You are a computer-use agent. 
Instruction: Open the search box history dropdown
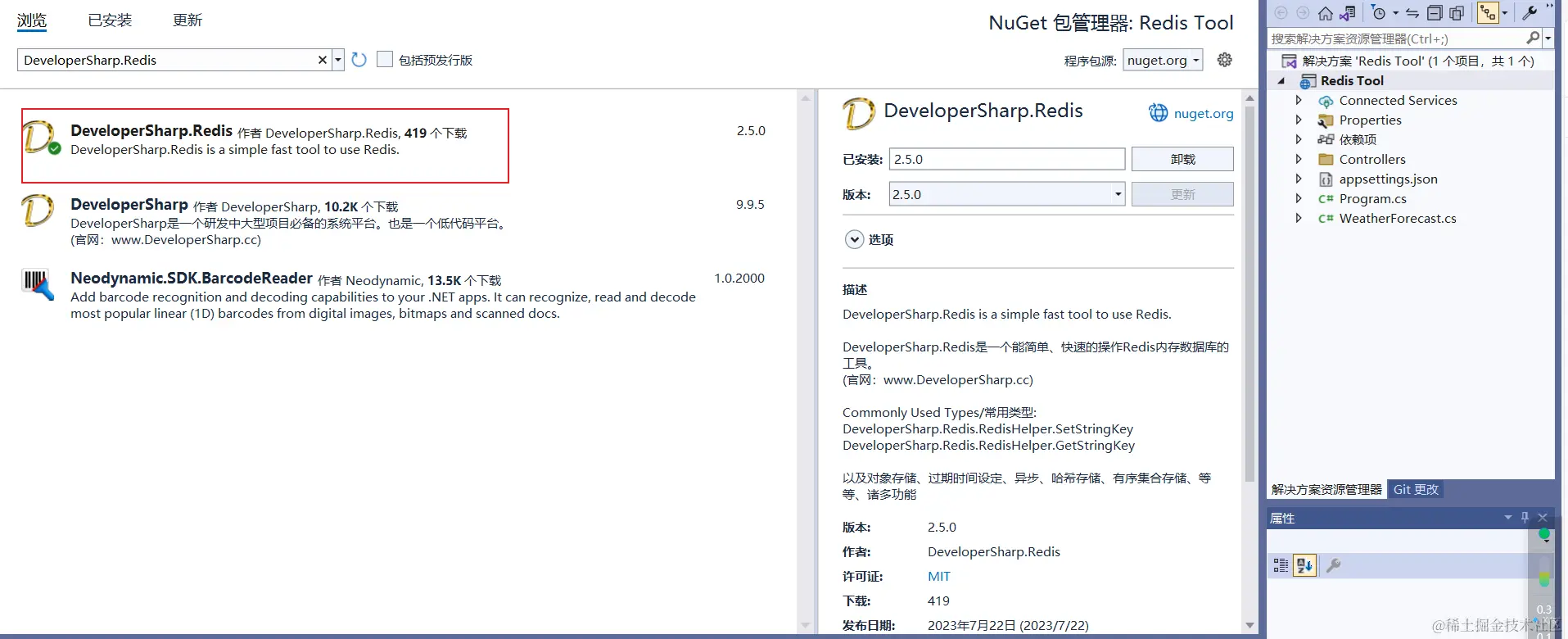click(338, 60)
